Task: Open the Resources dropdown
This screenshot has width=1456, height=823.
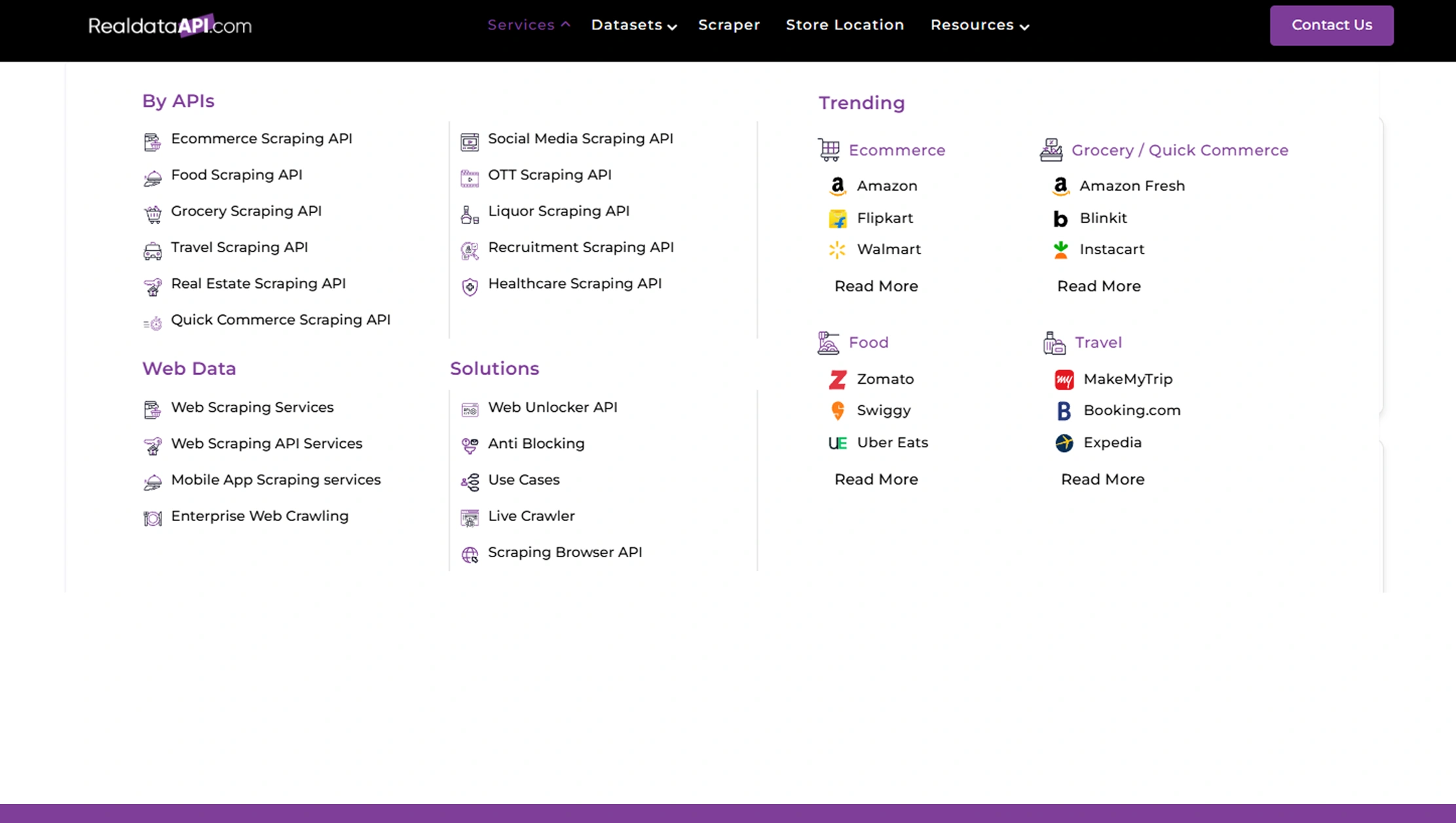Action: (x=979, y=25)
